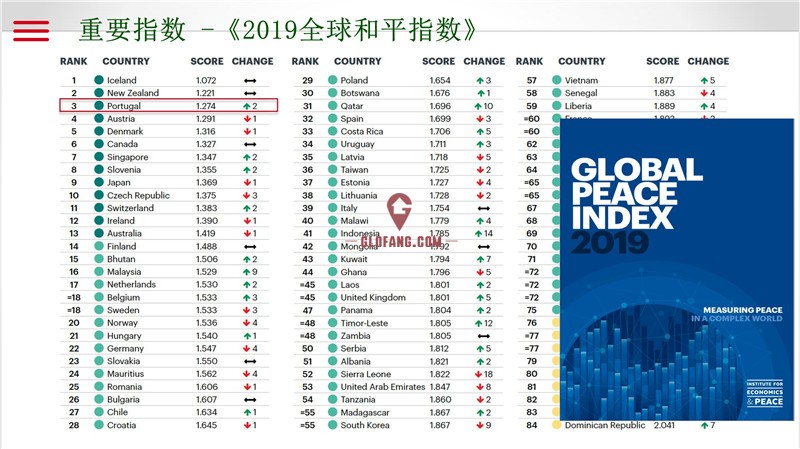The image size is (800, 449).
Task: Click the red down arrow in Sweden row
Action: (247, 310)
